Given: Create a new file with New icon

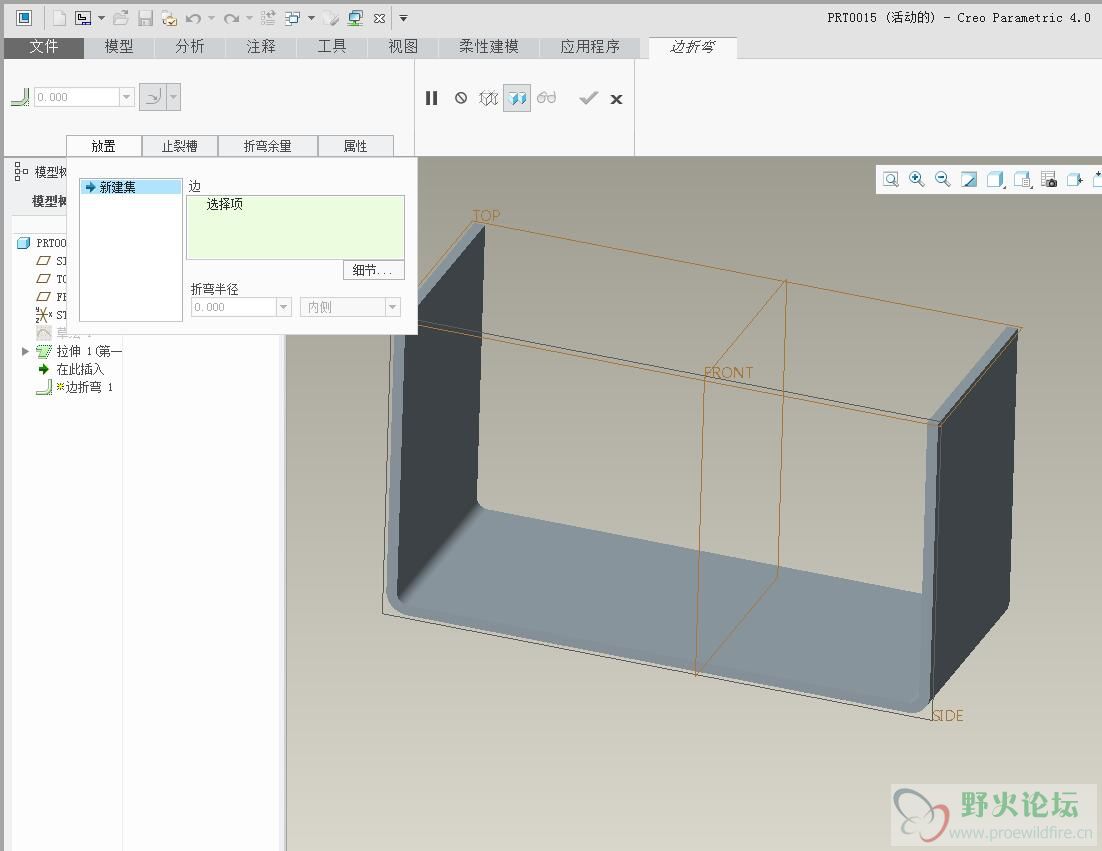Looking at the screenshot, I should point(59,18).
